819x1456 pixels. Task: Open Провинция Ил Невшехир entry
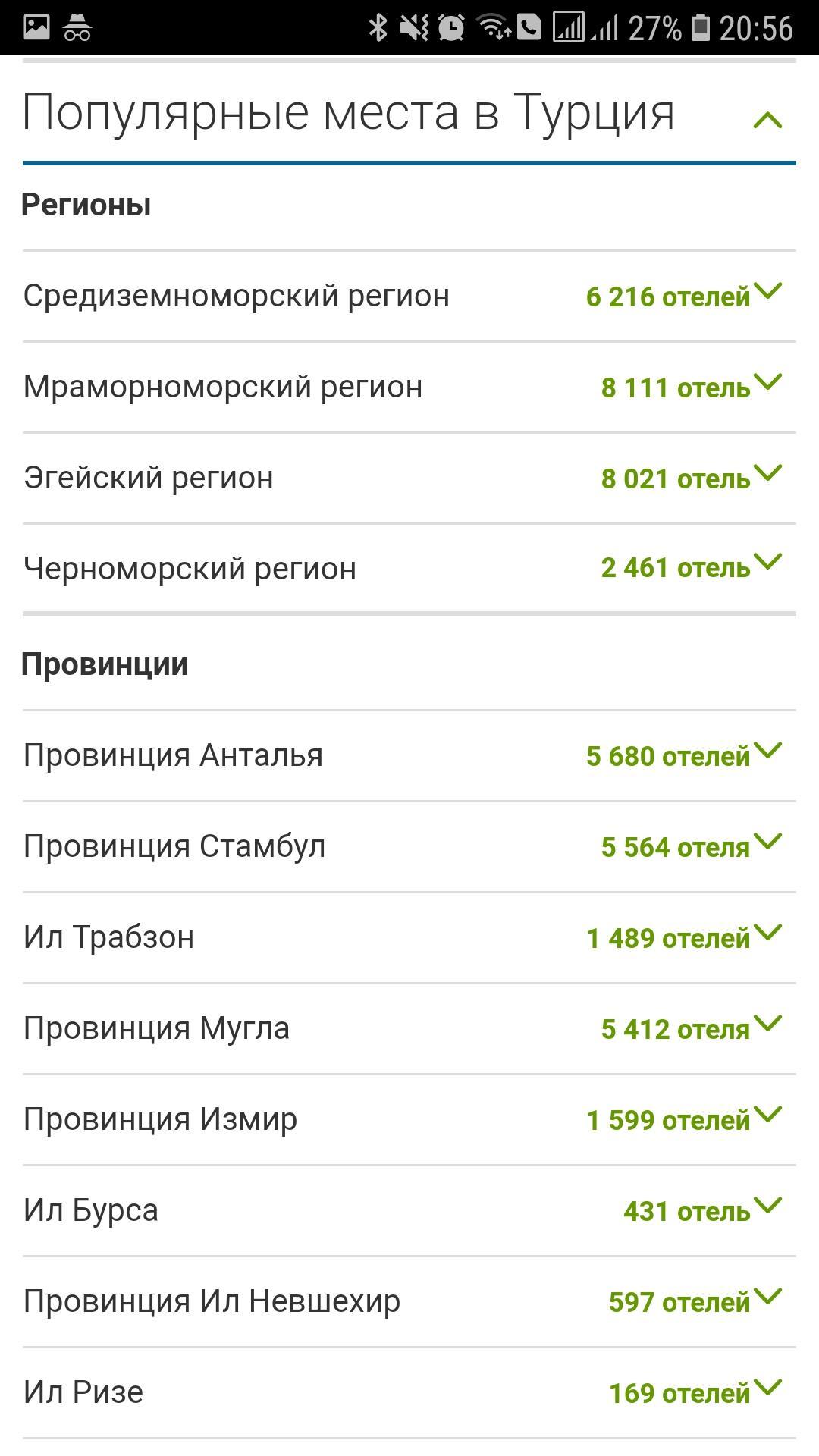[409, 1301]
